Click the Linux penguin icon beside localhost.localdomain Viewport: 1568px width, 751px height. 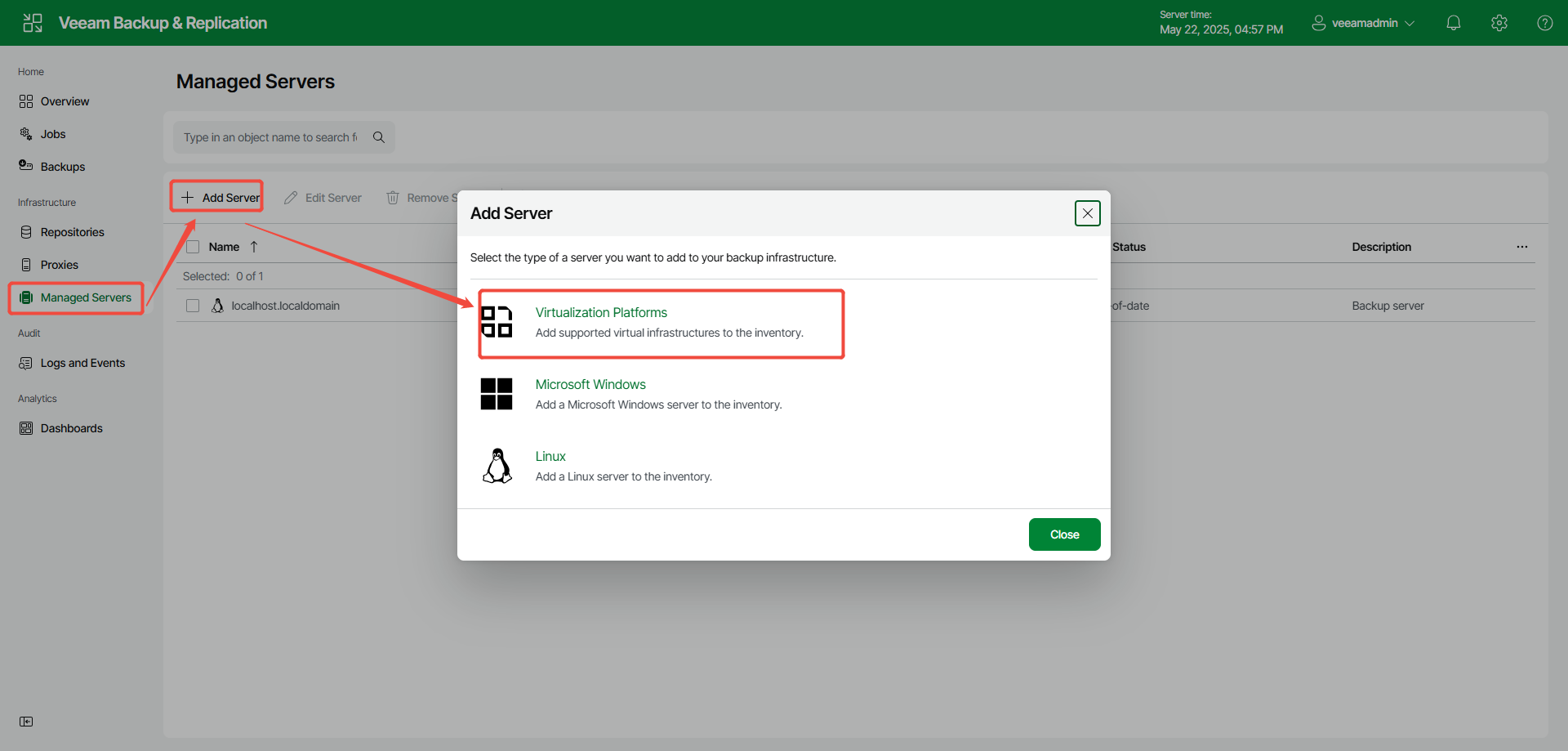pos(217,306)
